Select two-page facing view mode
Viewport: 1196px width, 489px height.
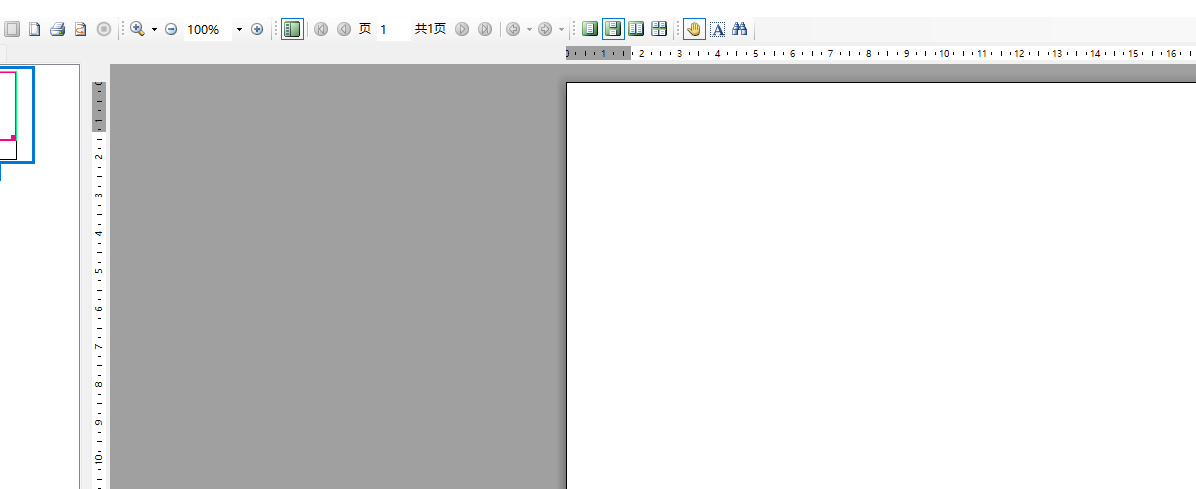[636, 29]
